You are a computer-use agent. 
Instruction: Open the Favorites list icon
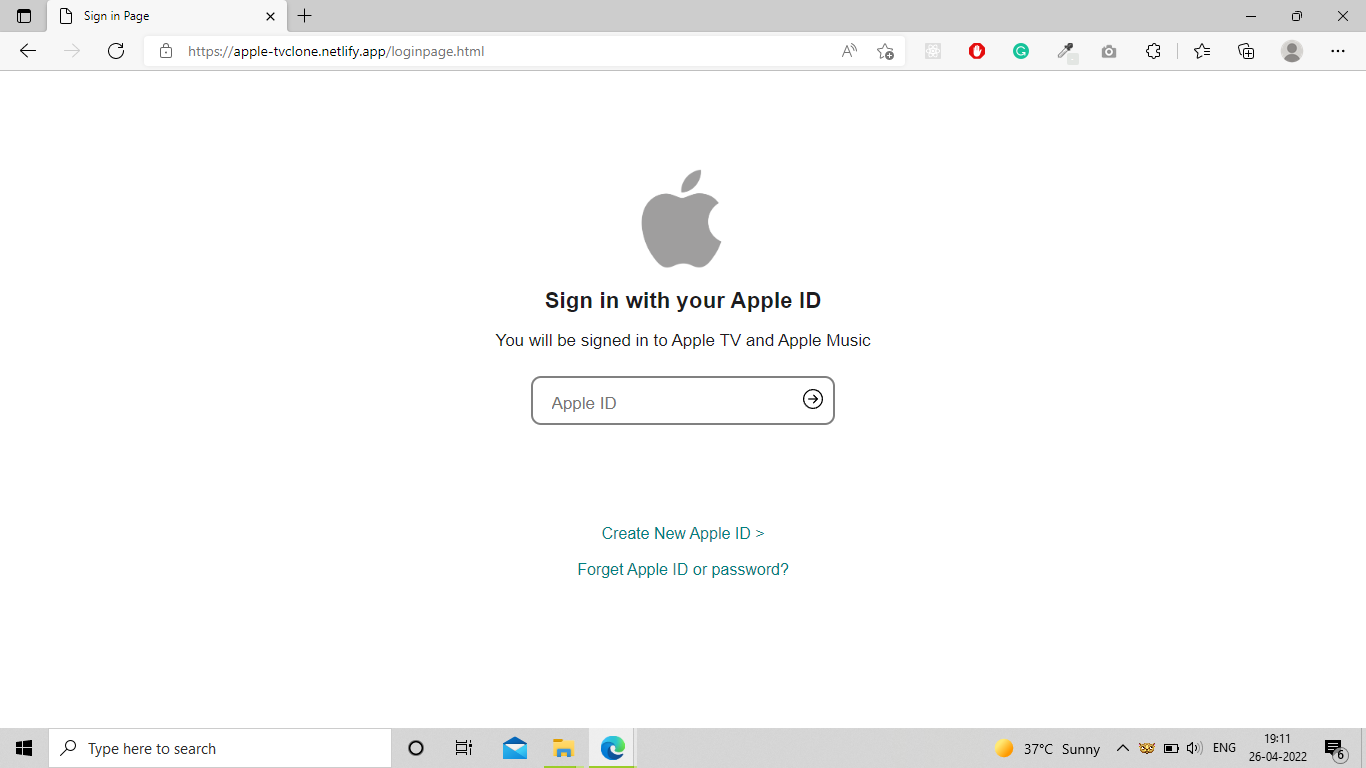(1202, 51)
